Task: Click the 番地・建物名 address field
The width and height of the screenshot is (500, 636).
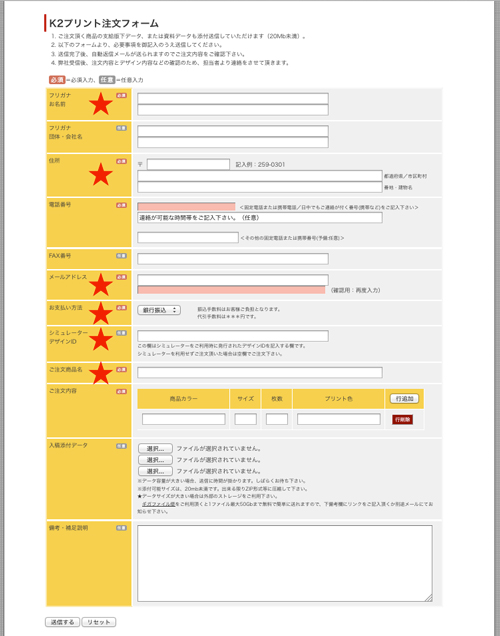Action: 260,187
